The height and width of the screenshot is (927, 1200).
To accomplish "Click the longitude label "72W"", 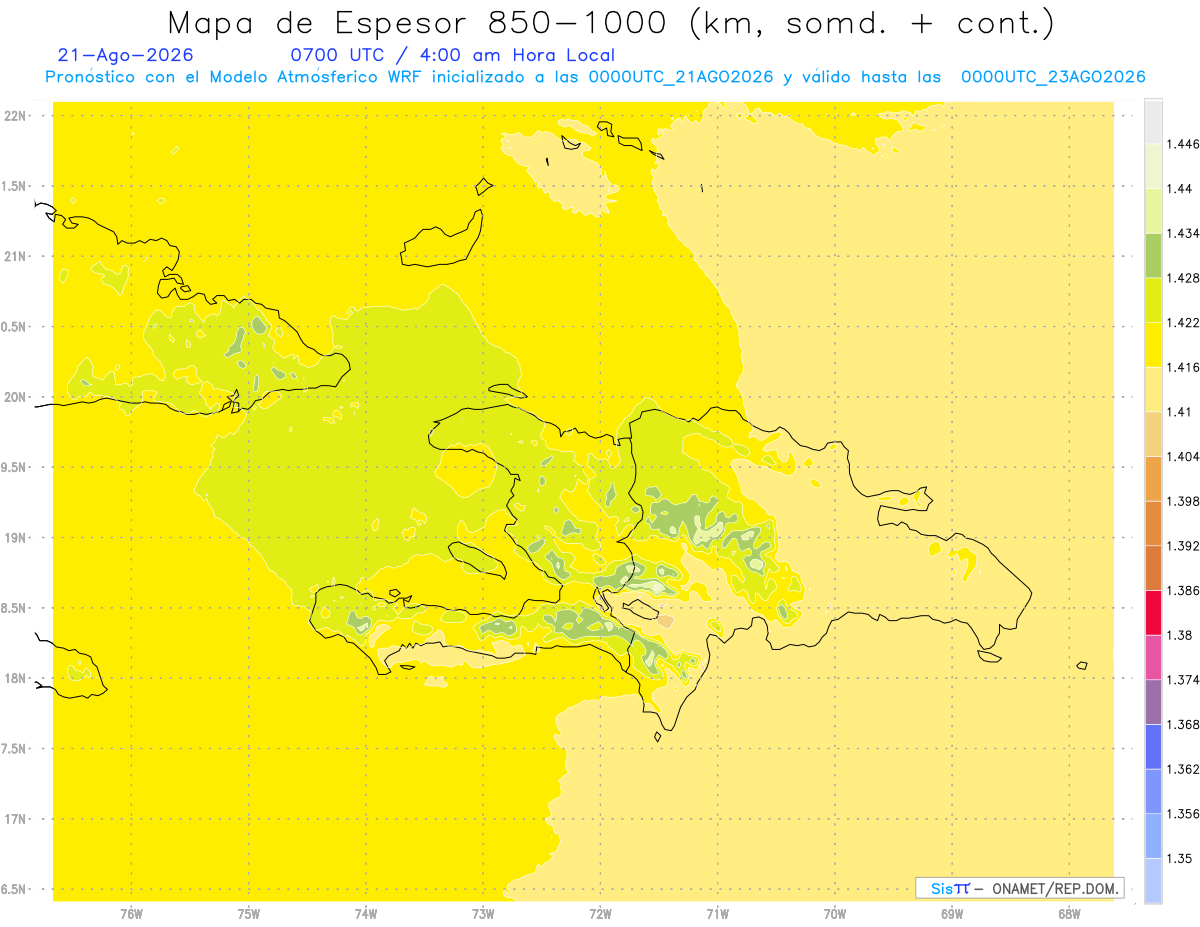I will pyautogui.click(x=601, y=913).
